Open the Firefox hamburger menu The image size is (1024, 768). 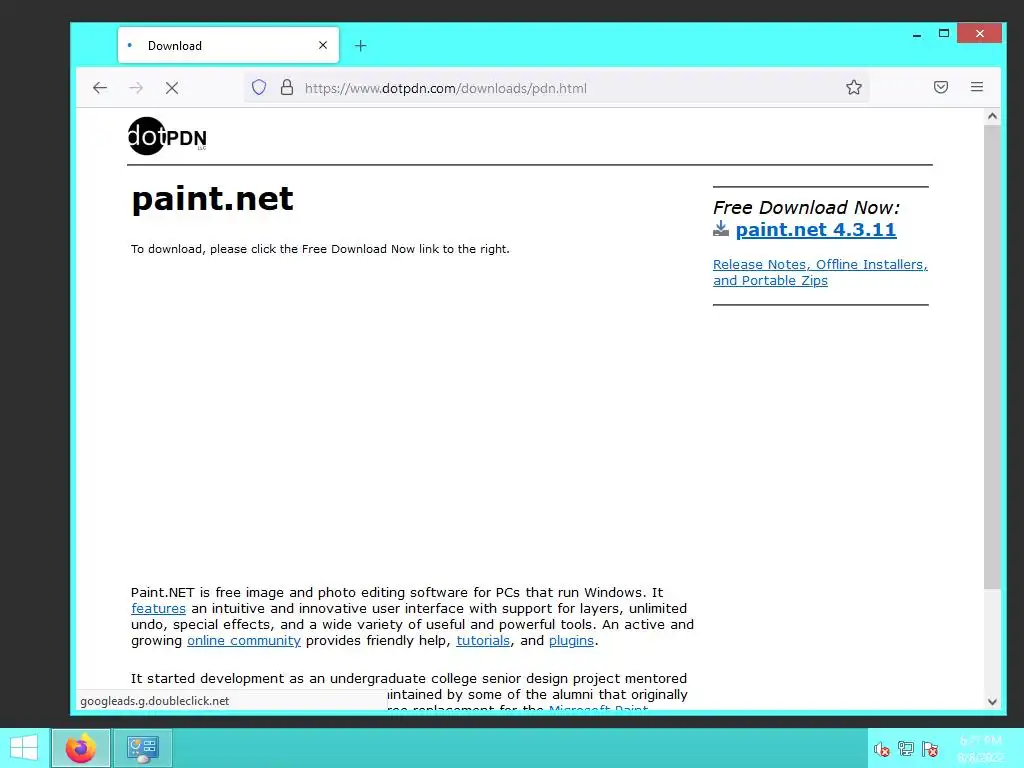point(977,87)
